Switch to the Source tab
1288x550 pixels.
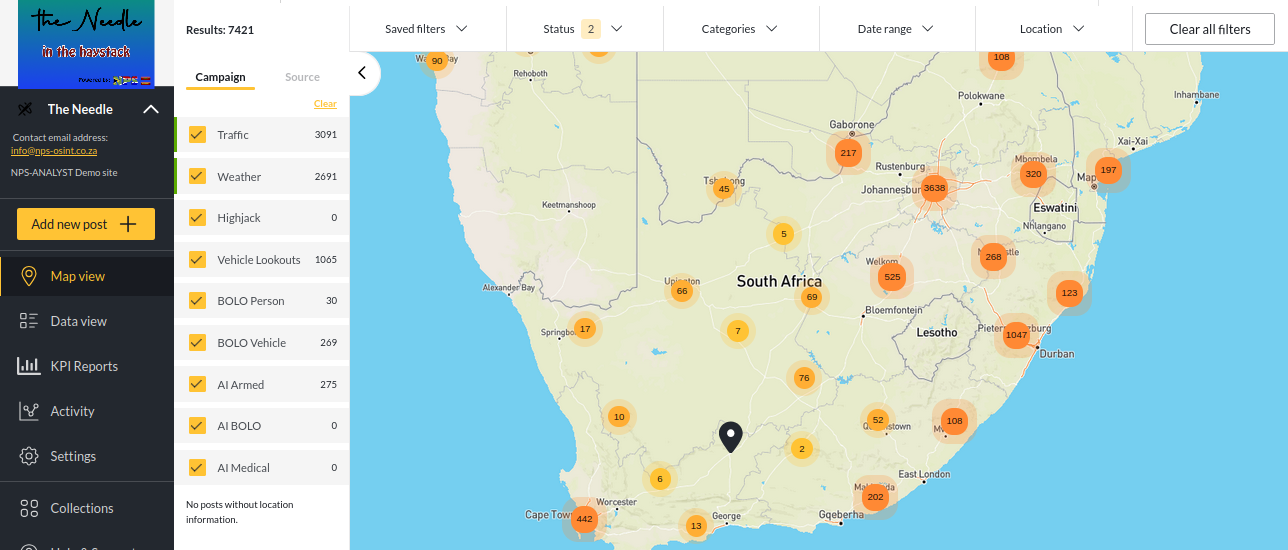click(302, 77)
